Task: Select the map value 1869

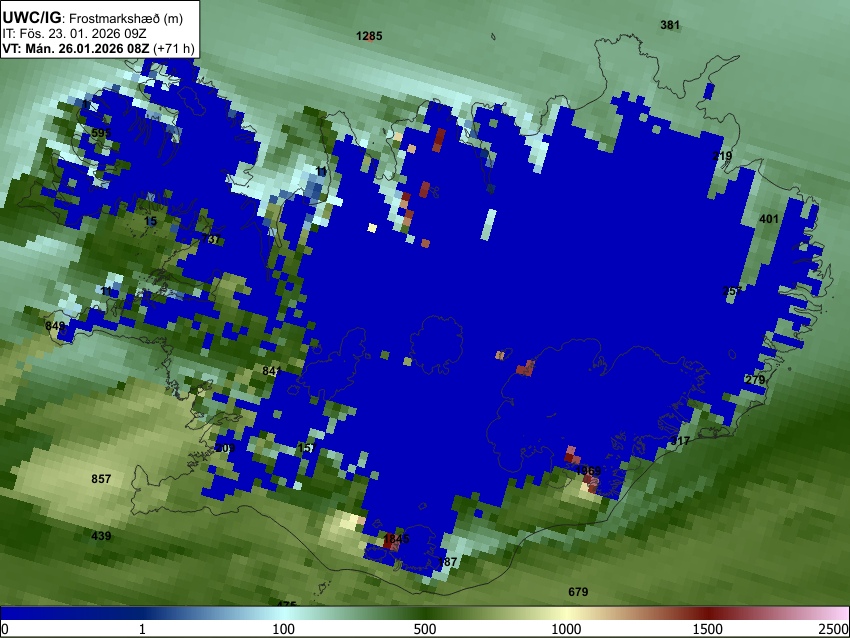Action: tap(588, 470)
